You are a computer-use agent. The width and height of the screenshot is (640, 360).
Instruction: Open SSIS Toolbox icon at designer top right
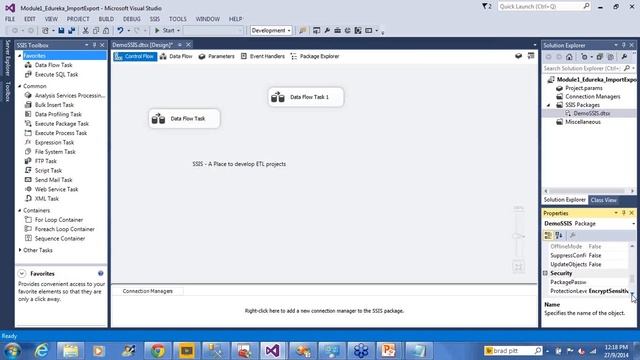point(531,56)
